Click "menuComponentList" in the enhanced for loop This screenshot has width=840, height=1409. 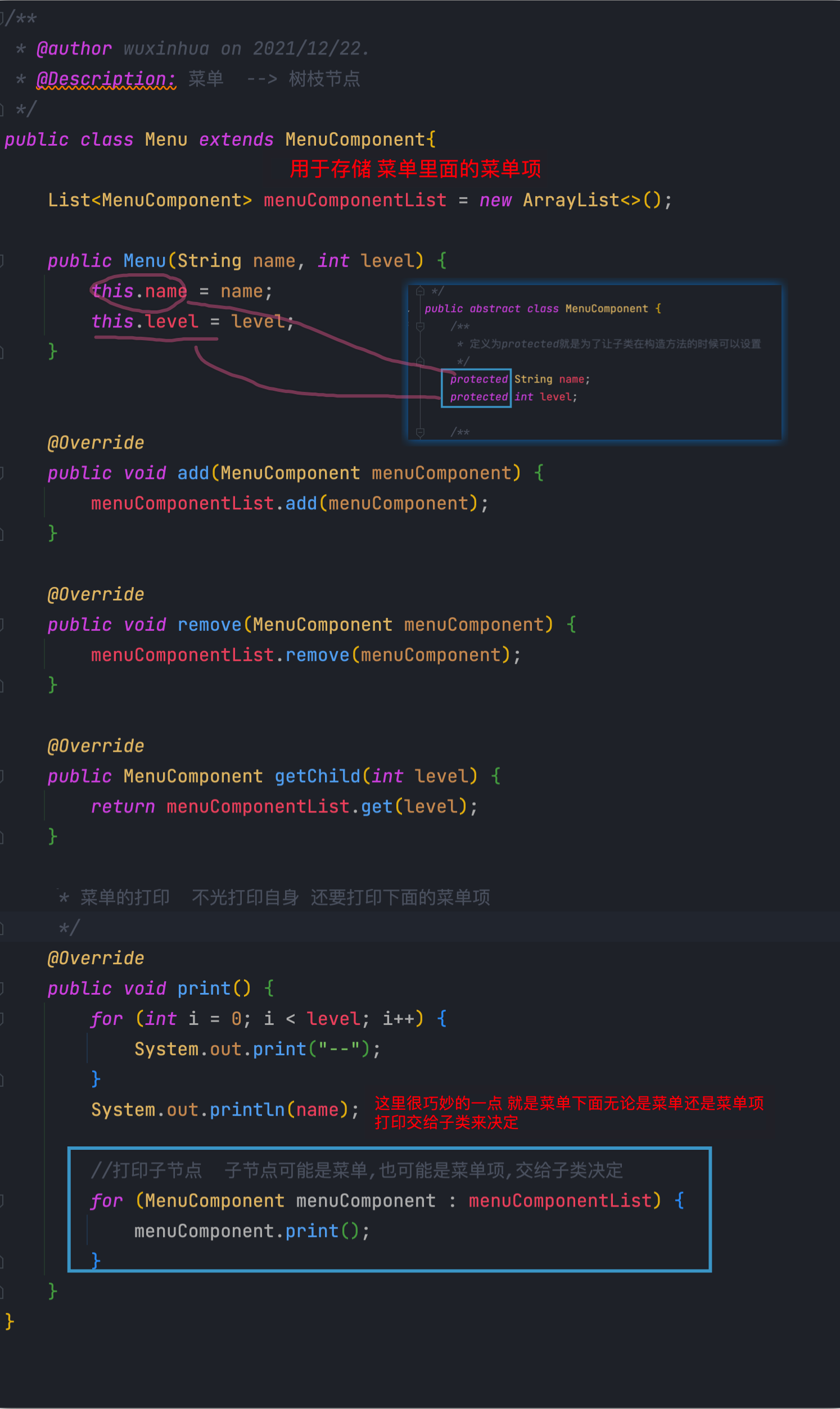[x=560, y=1200]
